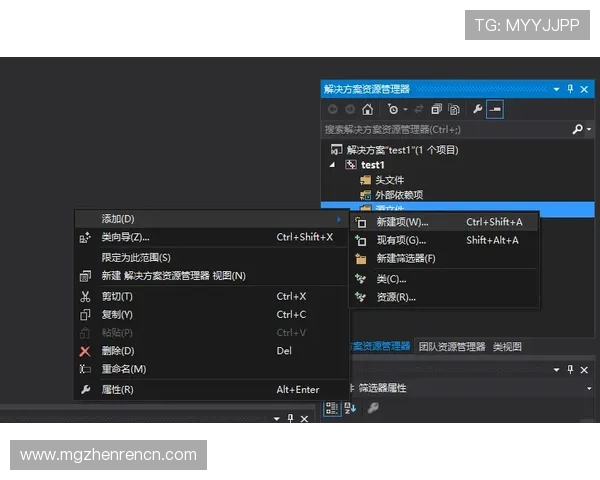Click the resource icon beside 资源(R)...
This screenshot has height=480, width=600.
point(360,297)
